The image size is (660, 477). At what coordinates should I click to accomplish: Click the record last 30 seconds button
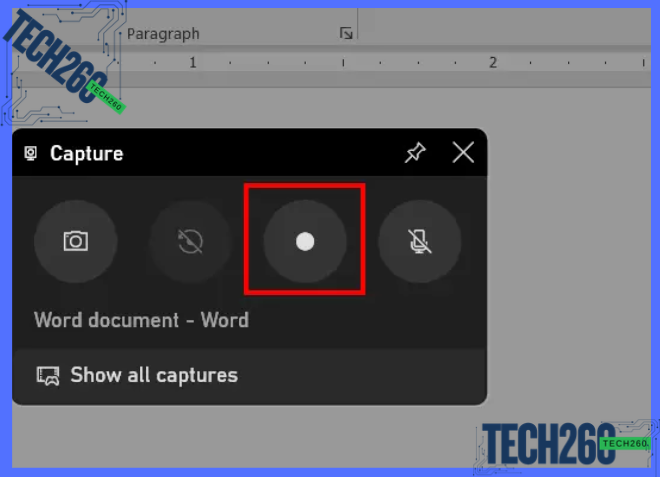[190, 241]
